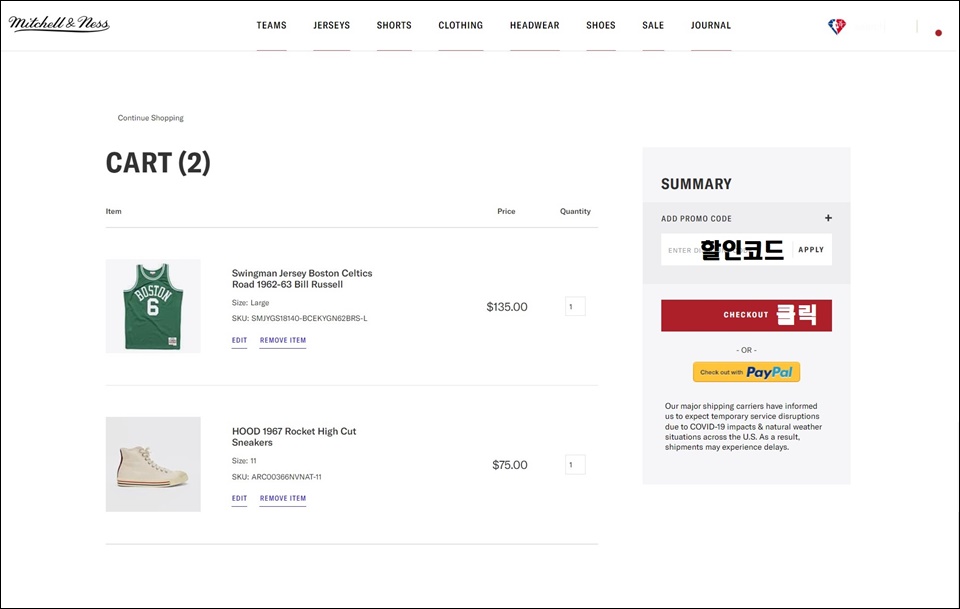Open the SHORTS menu
Viewport: 960px width, 609px height.
pyautogui.click(x=394, y=25)
